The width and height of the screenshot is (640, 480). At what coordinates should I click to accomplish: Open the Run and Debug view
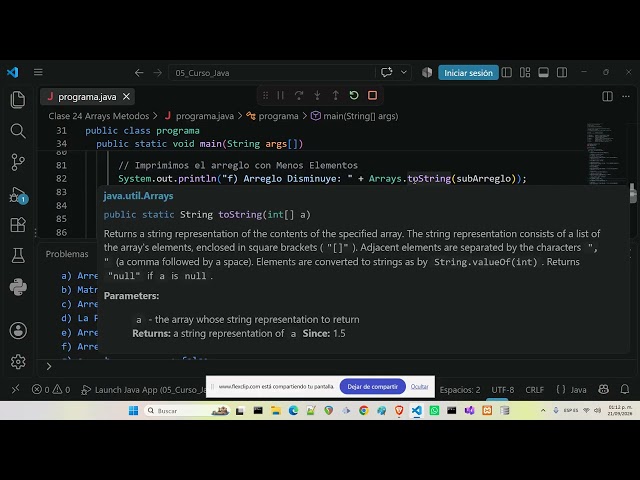pyautogui.click(x=18, y=195)
